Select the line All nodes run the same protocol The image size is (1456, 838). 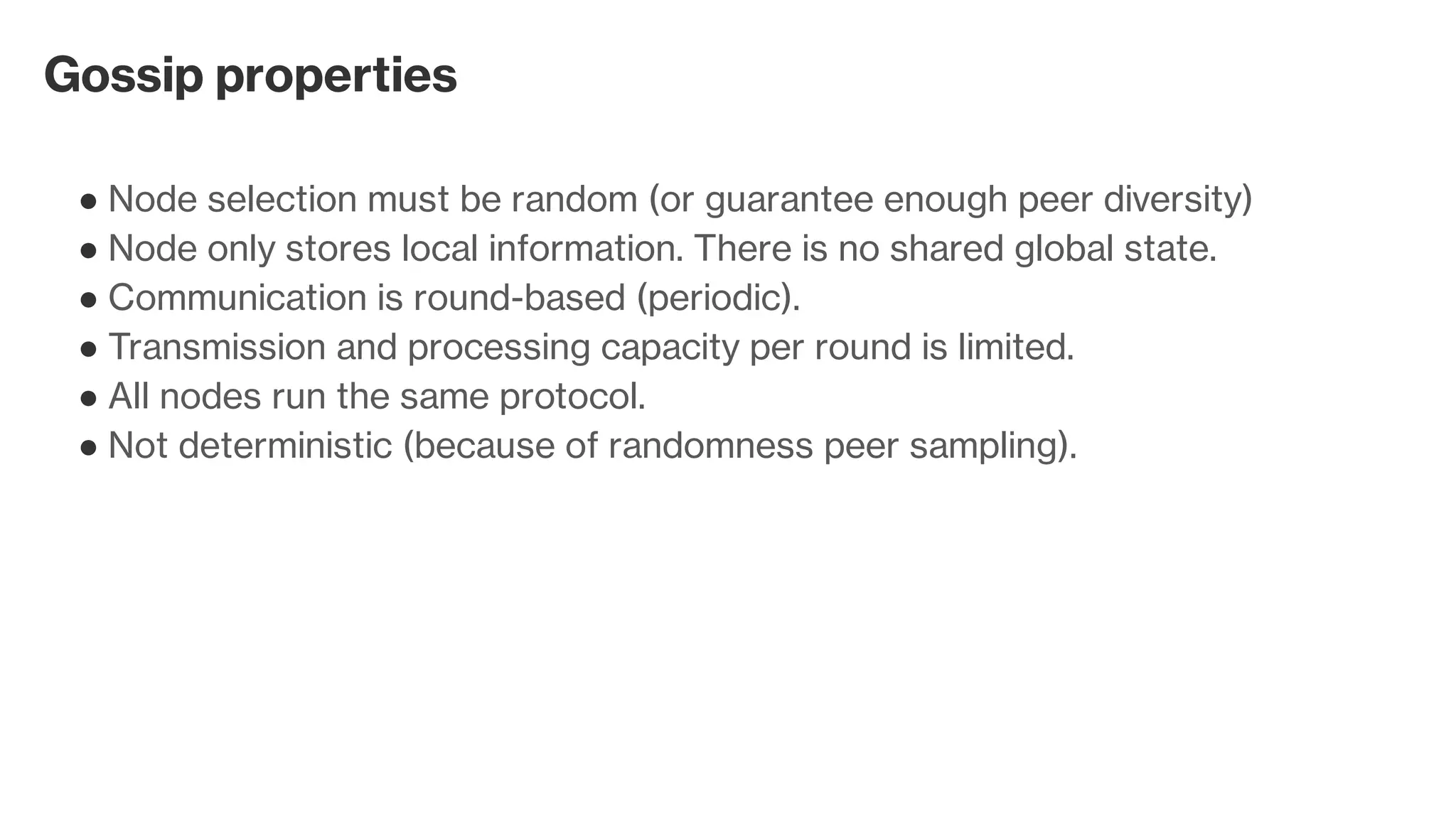[x=377, y=397]
